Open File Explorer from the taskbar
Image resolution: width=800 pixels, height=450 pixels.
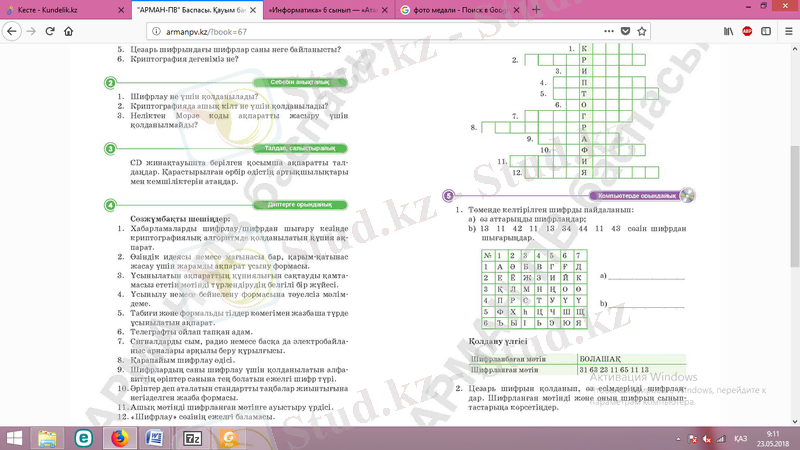click(x=48, y=437)
